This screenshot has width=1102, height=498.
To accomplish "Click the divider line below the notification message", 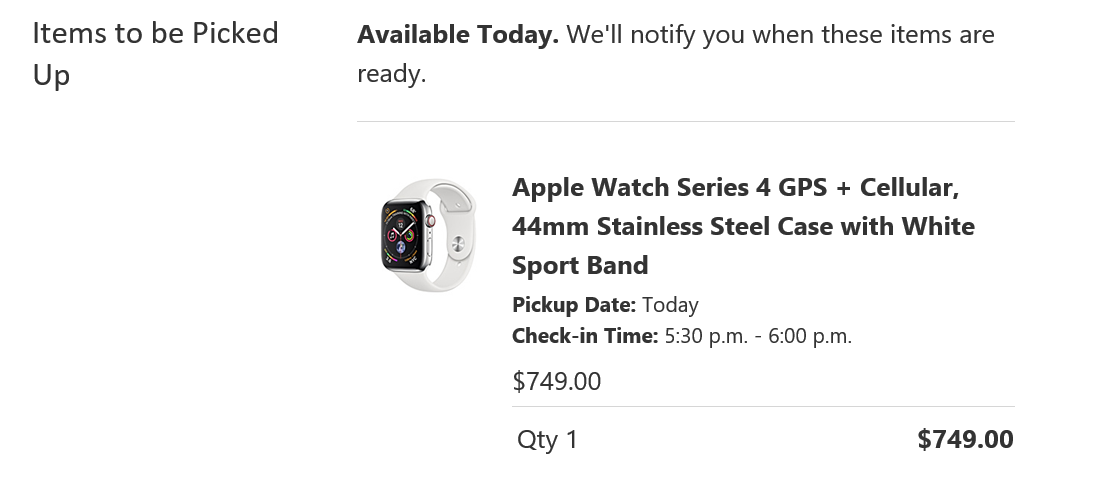I will point(685,122).
